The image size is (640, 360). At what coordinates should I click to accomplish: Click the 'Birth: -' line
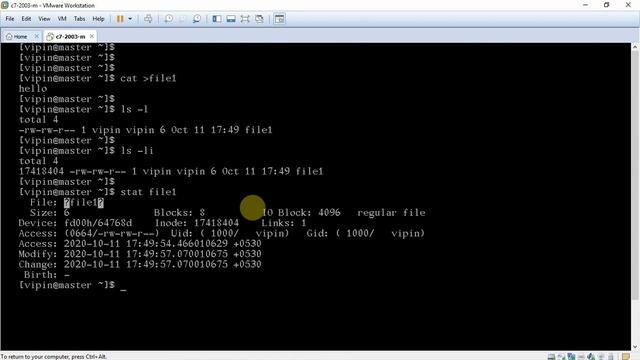coord(47,275)
